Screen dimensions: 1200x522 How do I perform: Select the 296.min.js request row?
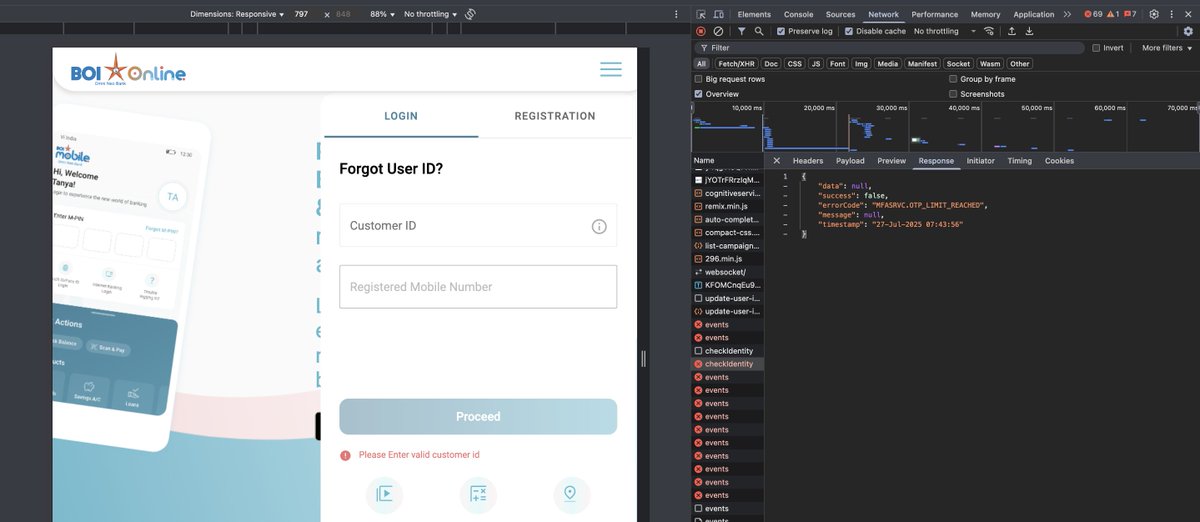[x=728, y=259]
